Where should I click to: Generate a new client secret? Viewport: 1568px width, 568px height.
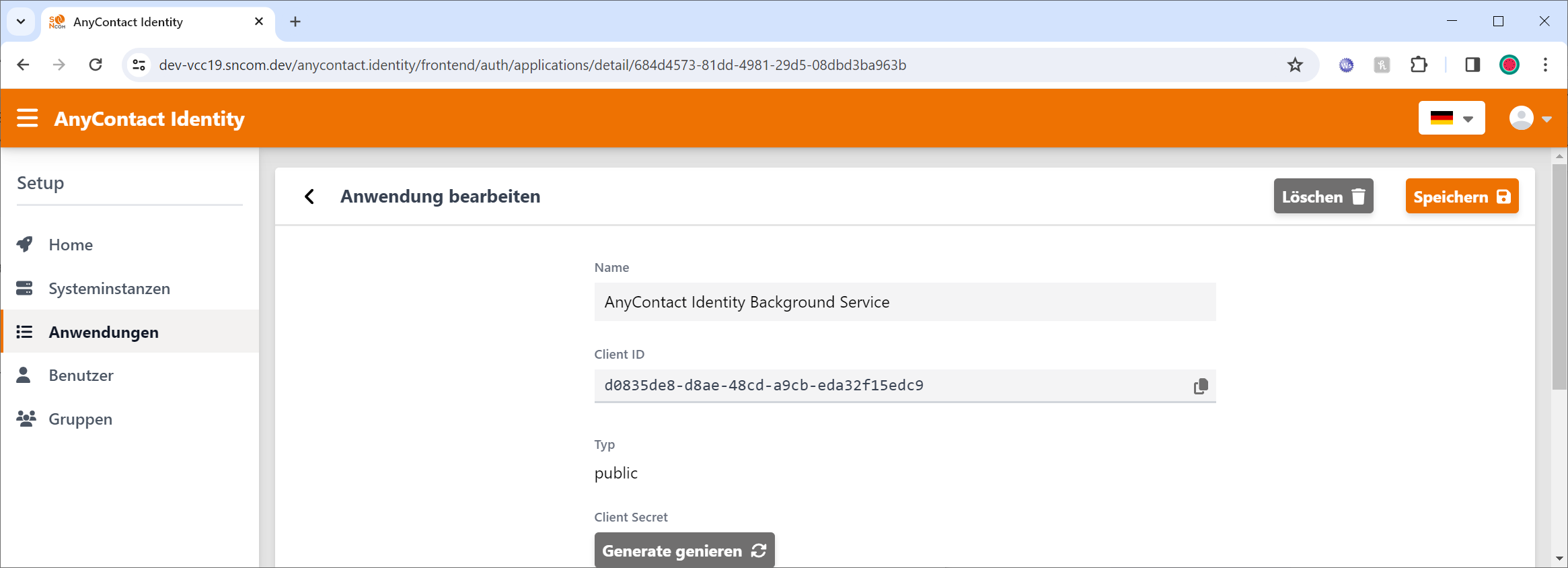[x=683, y=551]
